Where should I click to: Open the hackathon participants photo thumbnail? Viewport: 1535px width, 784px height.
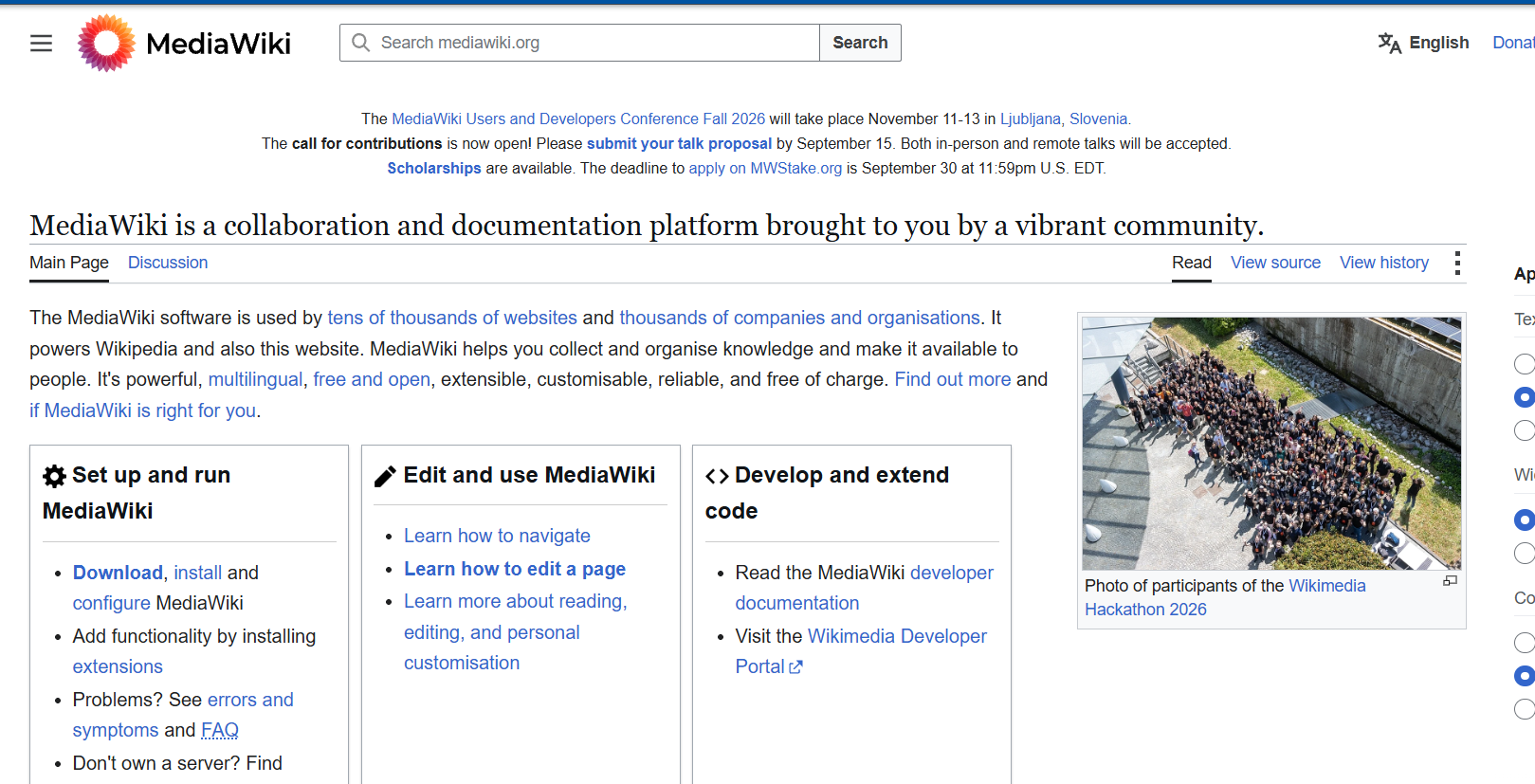tap(1271, 443)
